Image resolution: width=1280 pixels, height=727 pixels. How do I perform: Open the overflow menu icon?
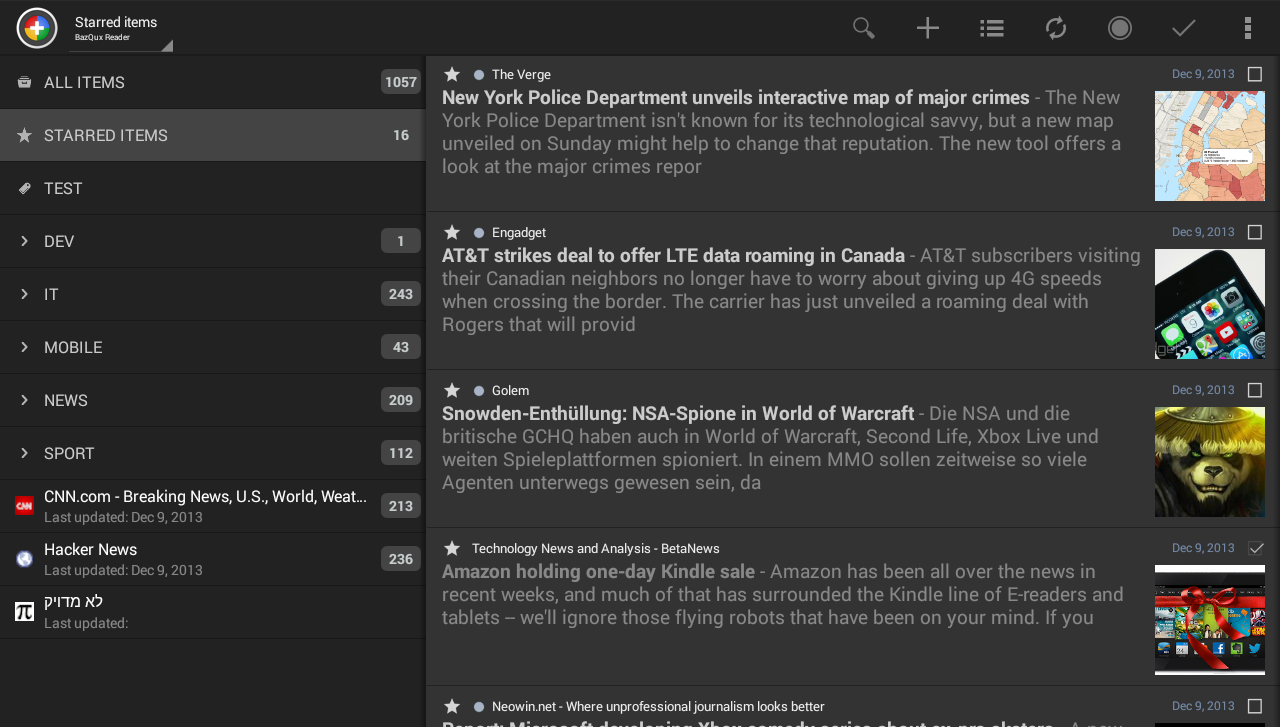1247,28
